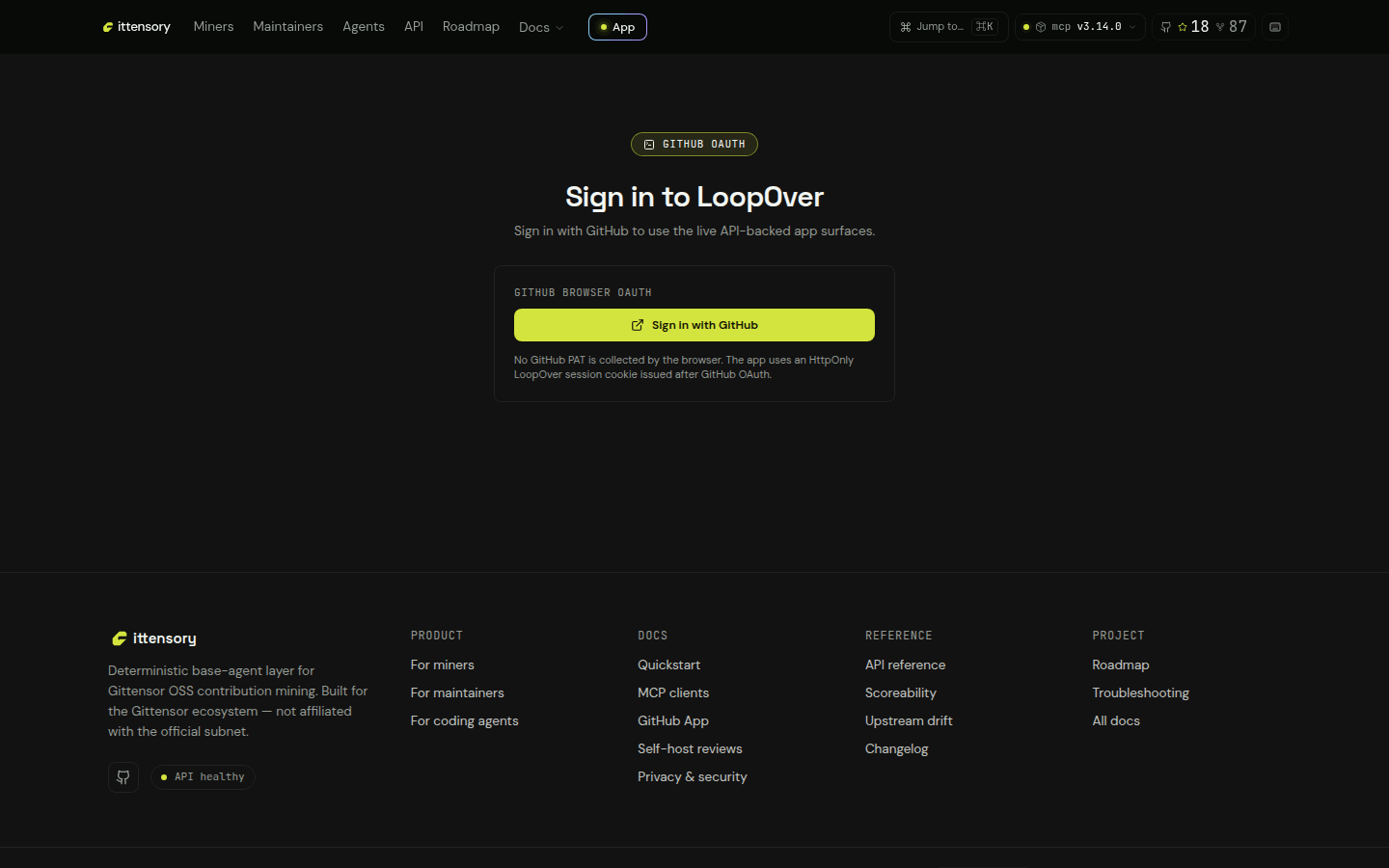The width and height of the screenshot is (1389, 868).
Task: Open the For miners footer link
Action: [443, 665]
